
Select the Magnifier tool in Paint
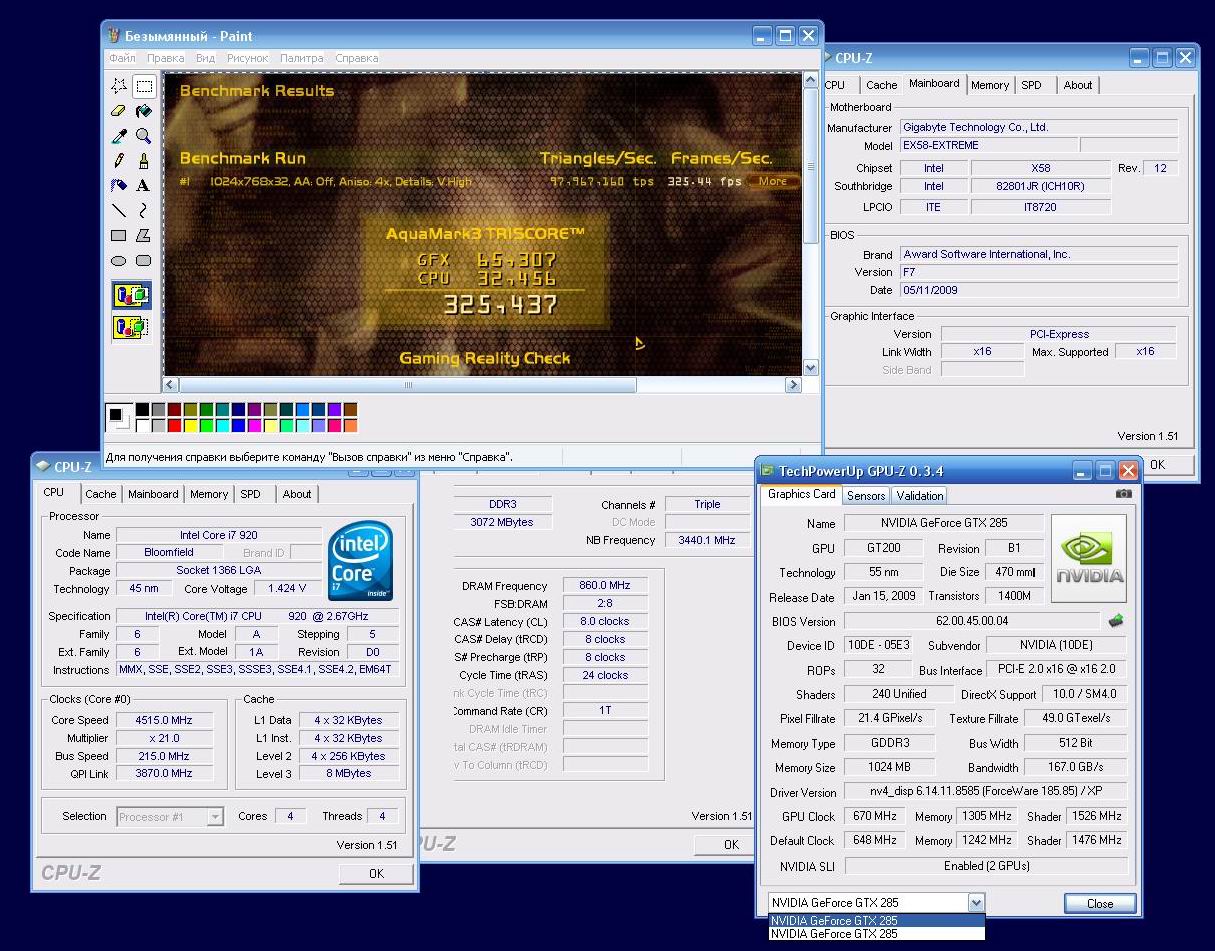tap(144, 136)
